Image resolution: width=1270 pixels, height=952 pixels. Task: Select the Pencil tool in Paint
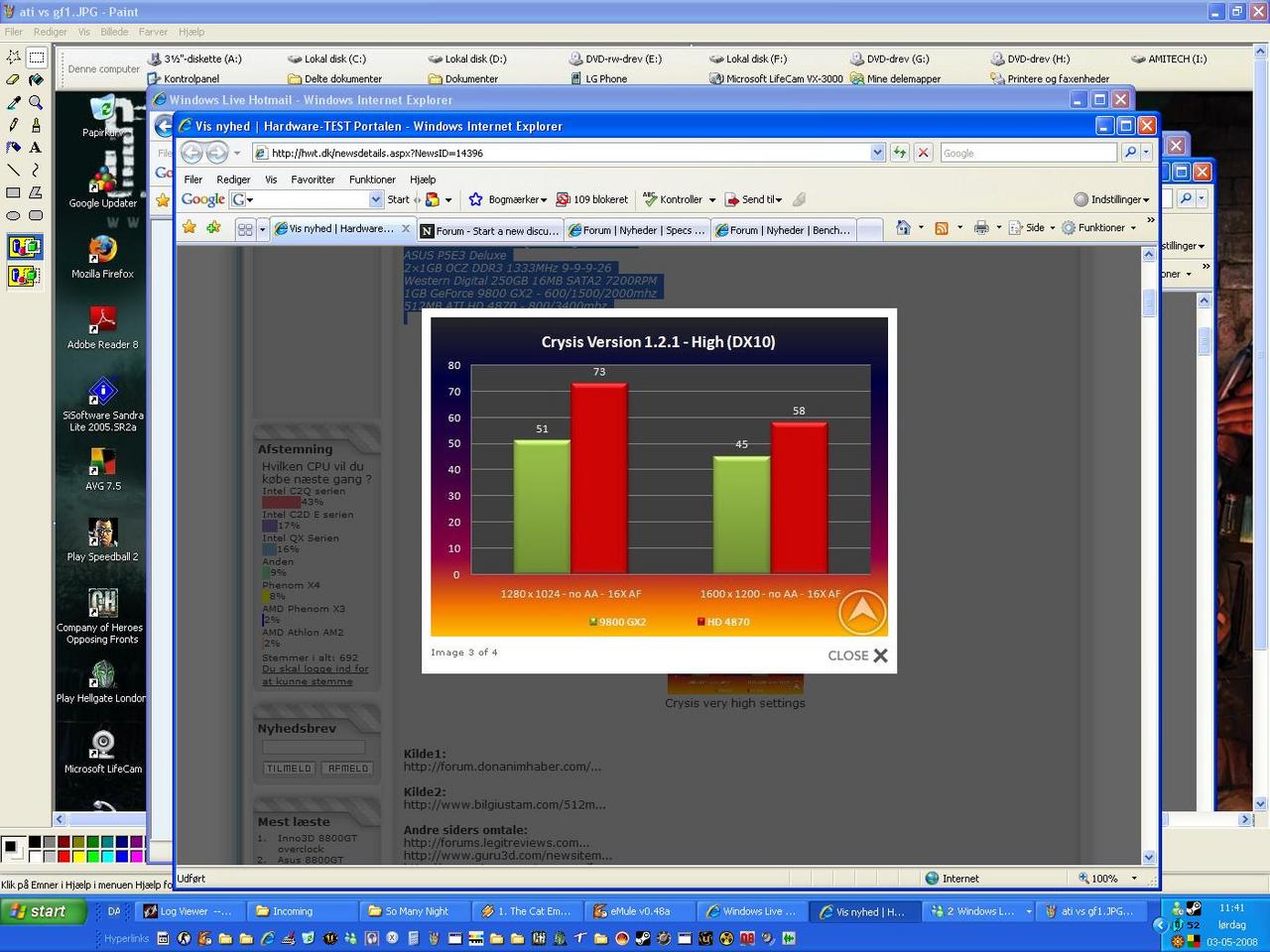click(x=14, y=125)
